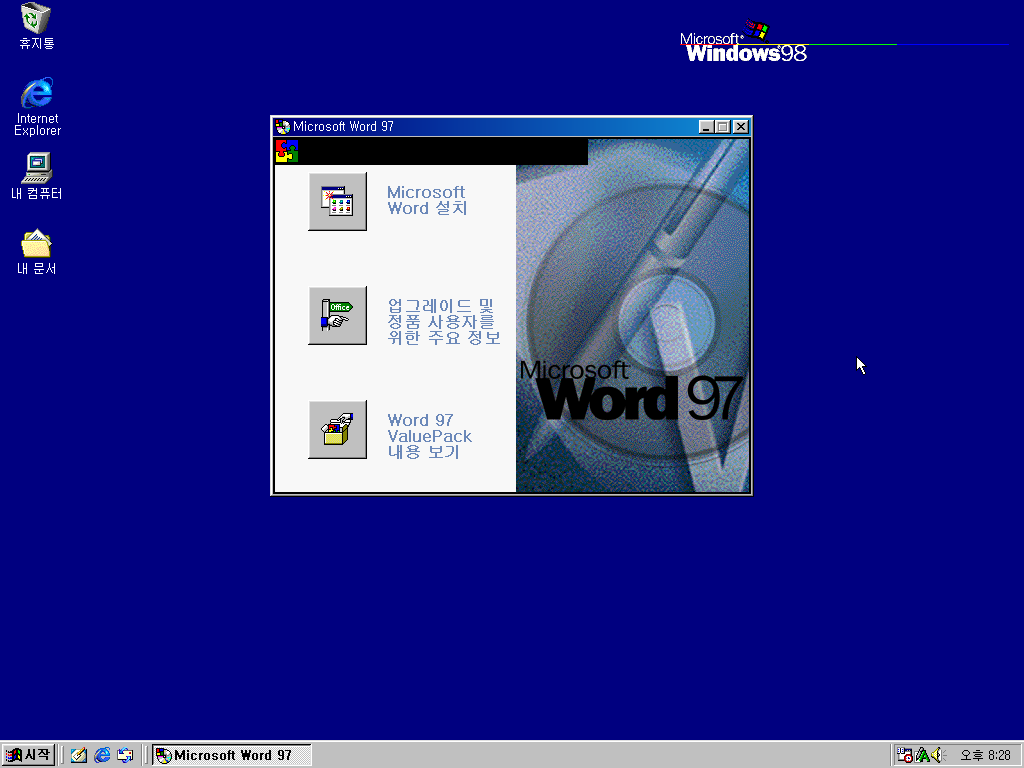This screenshot has width=1024, height=768.
Task: Select the My Computer (내 컴퓨터) icon
Action: (x=37, y=176)
